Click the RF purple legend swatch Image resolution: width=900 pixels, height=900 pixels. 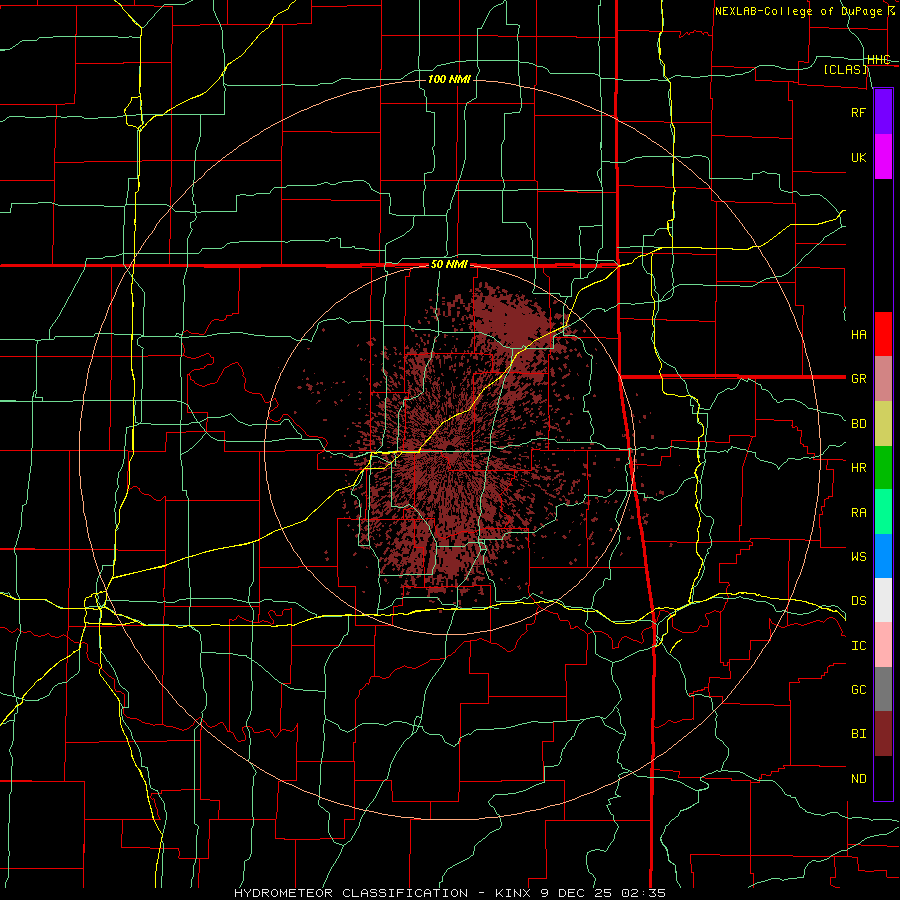coord(883,112)
